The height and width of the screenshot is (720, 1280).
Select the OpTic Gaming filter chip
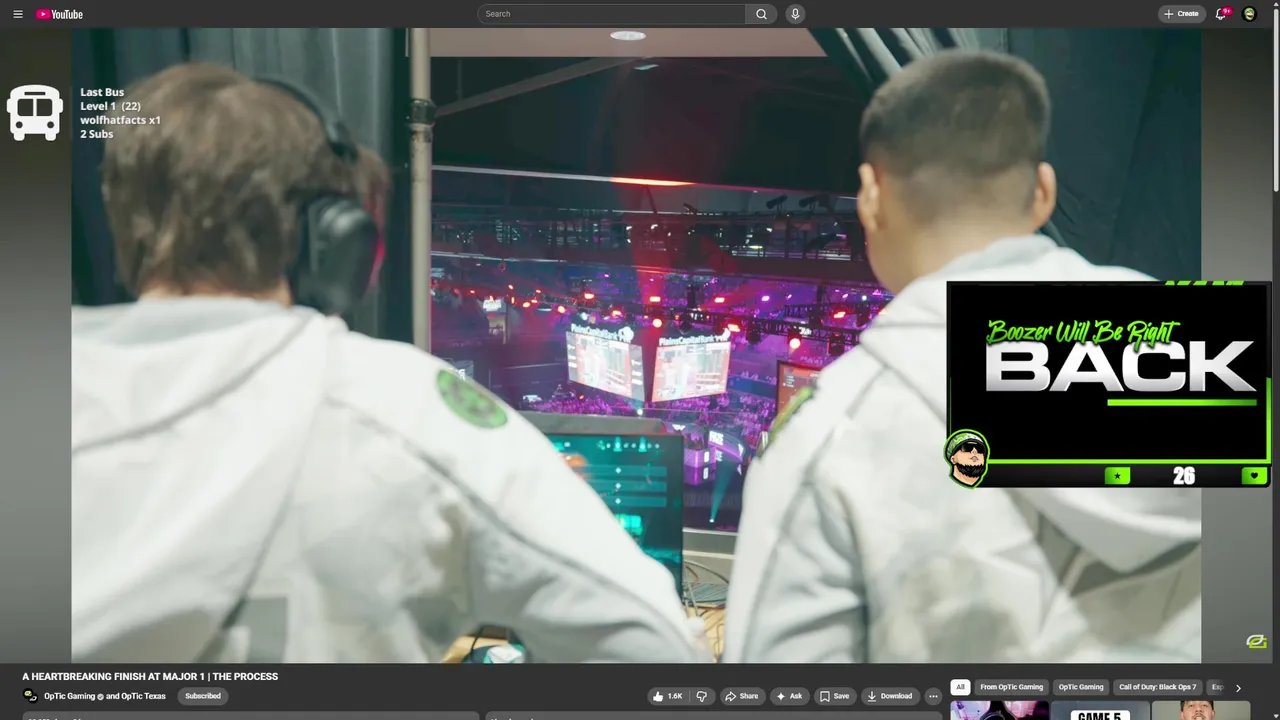[x=1081, y=687]
